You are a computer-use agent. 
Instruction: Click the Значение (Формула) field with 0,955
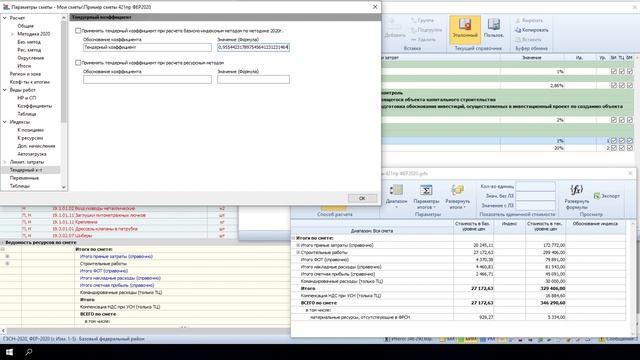[253, 47]
